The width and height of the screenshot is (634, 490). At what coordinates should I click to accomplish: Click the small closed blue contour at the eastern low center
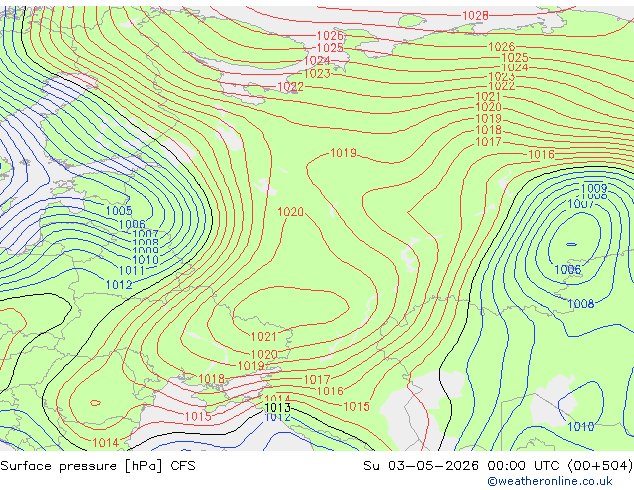571,245
